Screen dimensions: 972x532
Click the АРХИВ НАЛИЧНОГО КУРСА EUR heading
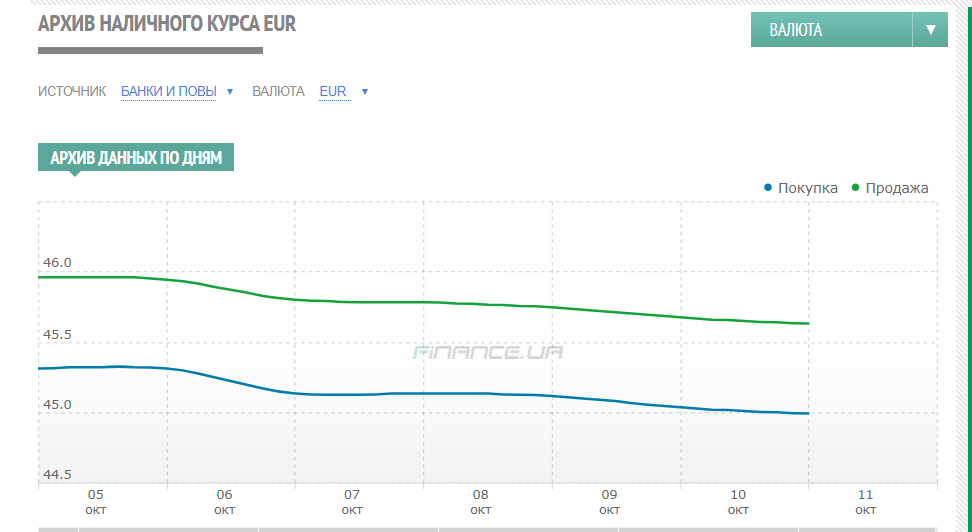167,24
